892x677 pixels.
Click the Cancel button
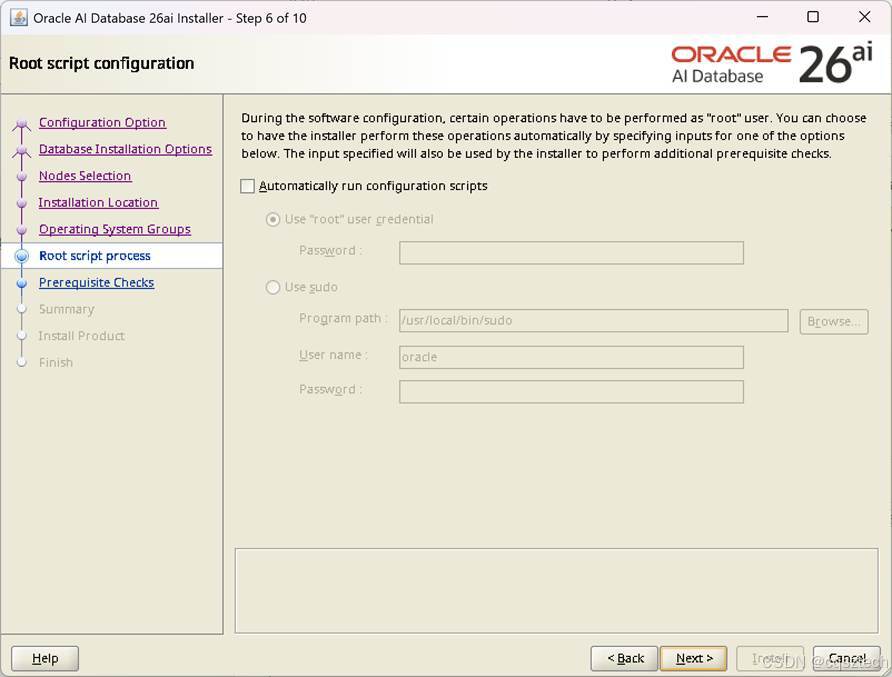[x=846, y=659]
